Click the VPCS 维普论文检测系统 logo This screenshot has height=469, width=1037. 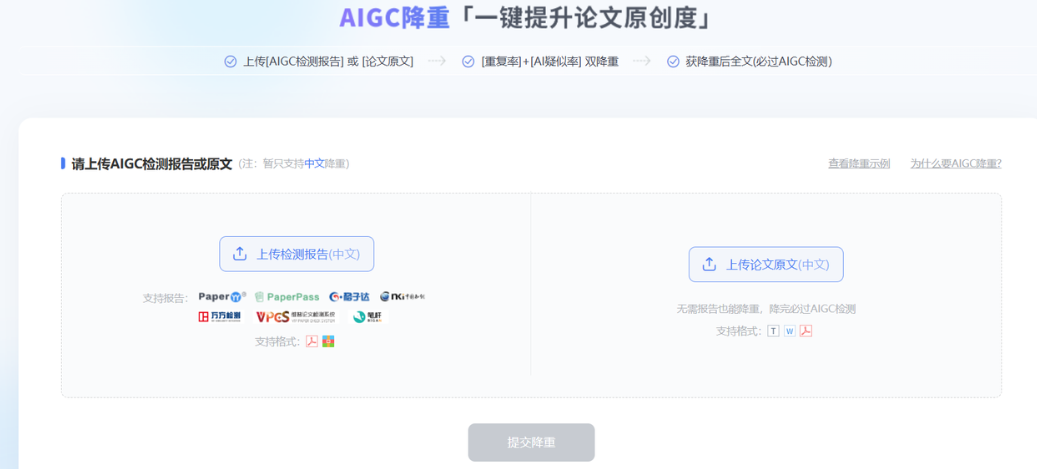coord(296,316)
